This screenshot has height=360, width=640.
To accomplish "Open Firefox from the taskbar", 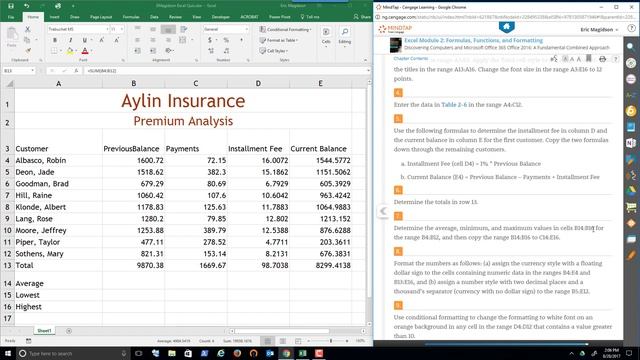I will [x=237, y=353].
